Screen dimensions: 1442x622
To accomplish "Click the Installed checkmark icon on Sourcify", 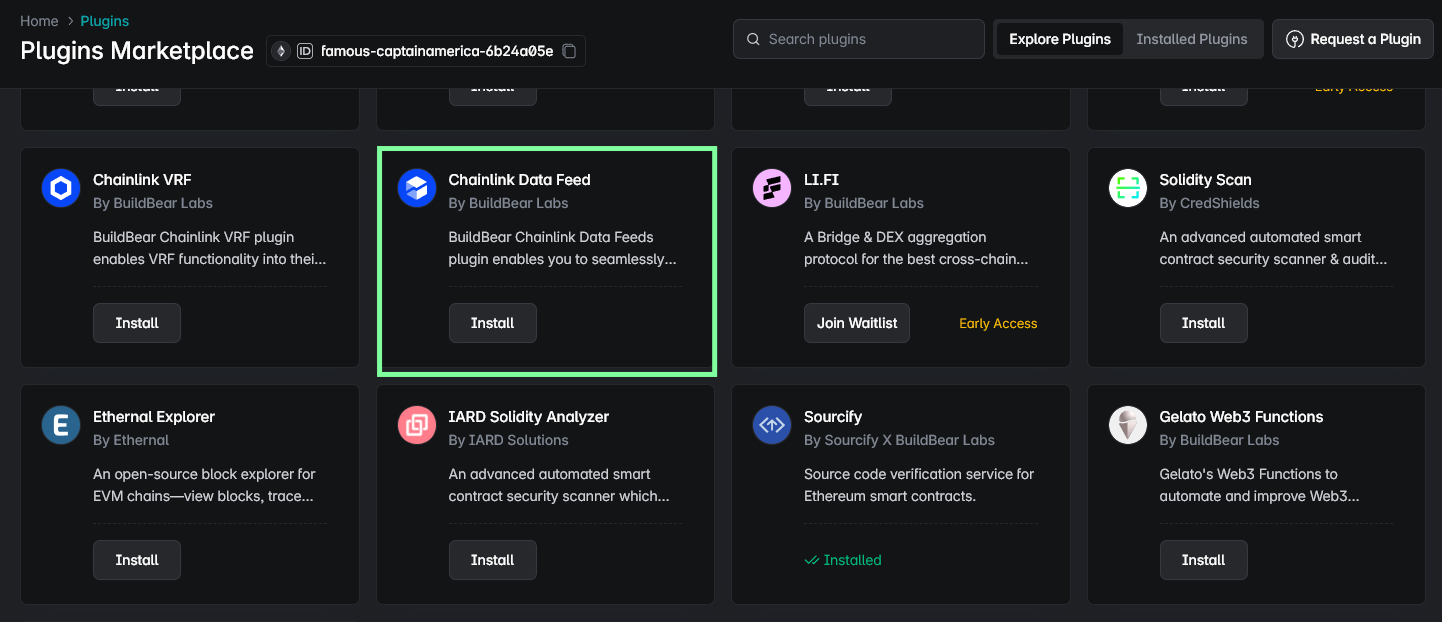I will tap(812, 560).
